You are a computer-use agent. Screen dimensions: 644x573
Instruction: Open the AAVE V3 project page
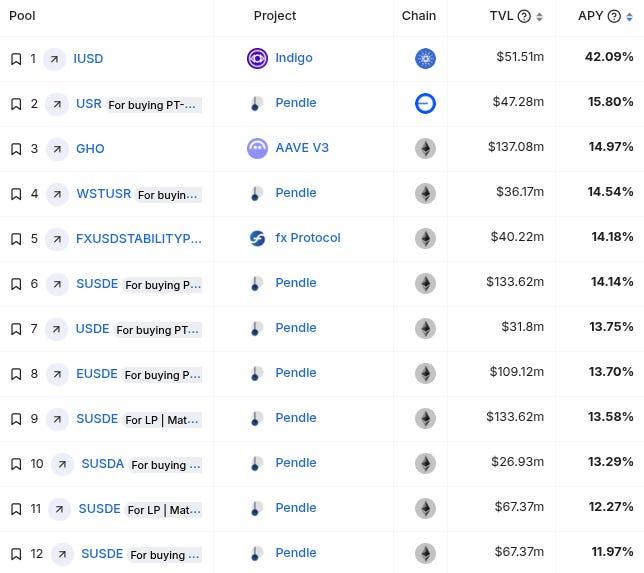click(x=302, y=148)
